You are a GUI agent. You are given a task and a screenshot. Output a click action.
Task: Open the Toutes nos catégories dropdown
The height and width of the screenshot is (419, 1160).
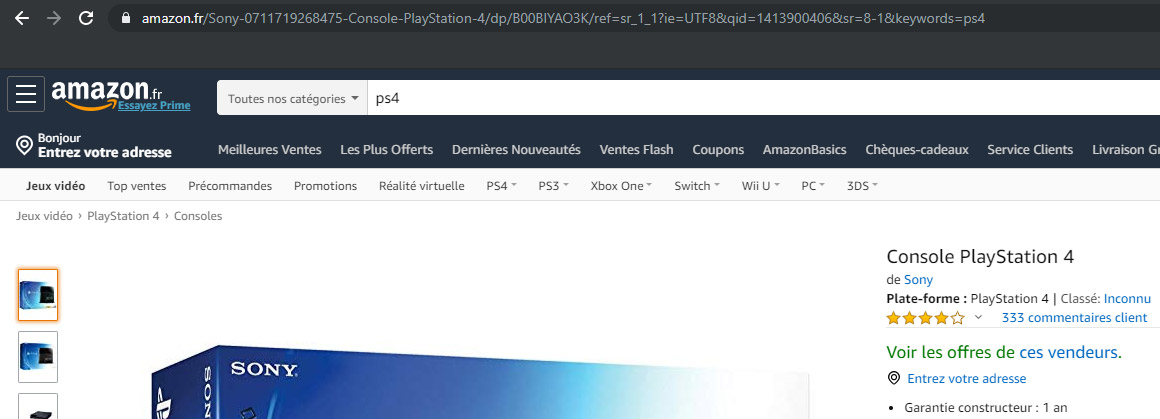click(x=292, y=98)
